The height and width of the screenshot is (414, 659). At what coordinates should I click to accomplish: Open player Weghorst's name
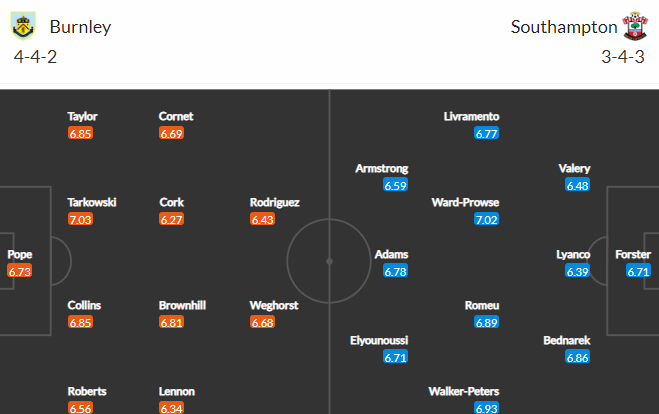click(x=274, y=306)
